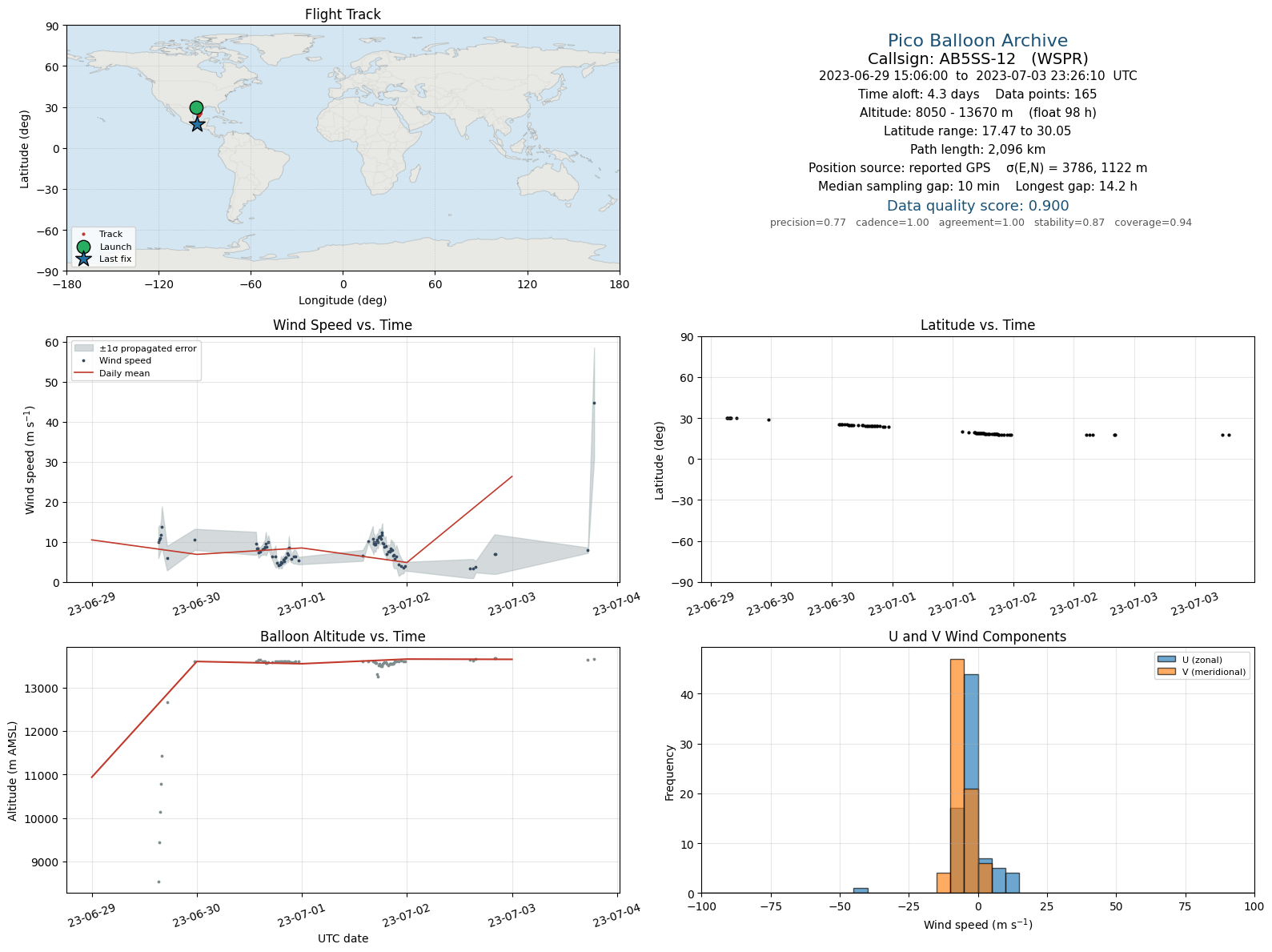Click the x-axis "Wind speed" label under the histogram
Image resolution: width=1272 pixels, height=952 pixels.
pyautogui.click(x=977, y=925)
